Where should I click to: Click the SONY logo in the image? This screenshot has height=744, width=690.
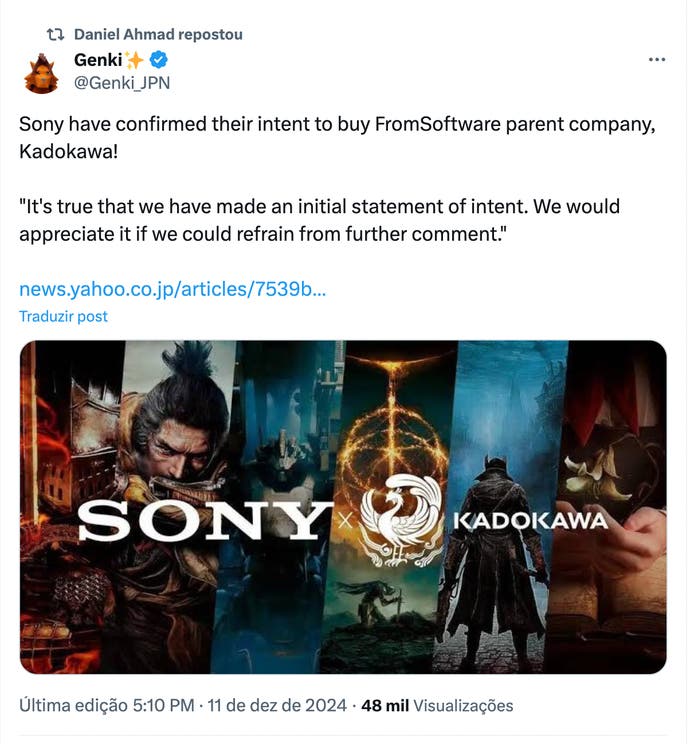click(x=205, y=520)
